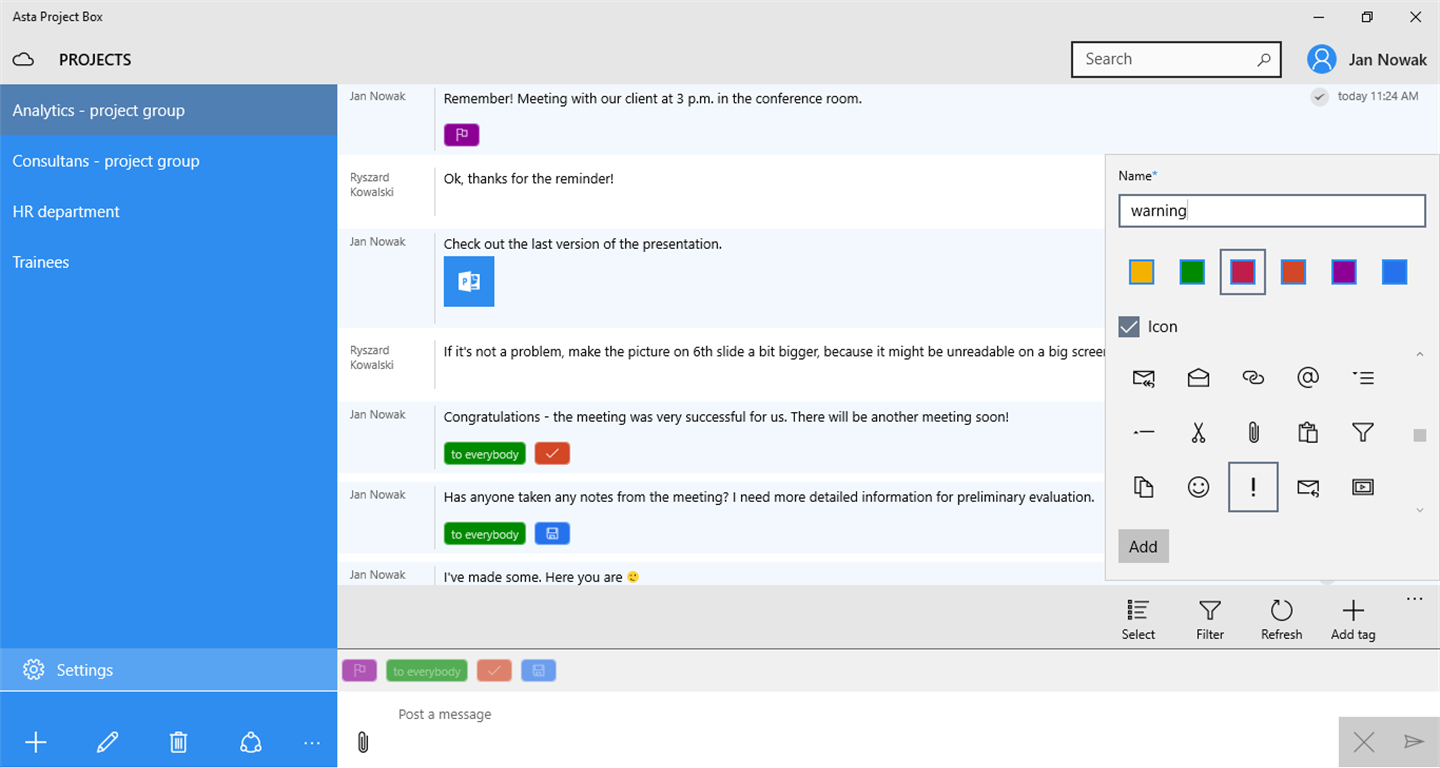Image resolution: width=1440 pixels, height=768 pixels.
Task: Choose the scissors icon for the tag
Action: tap(1198, 432)
